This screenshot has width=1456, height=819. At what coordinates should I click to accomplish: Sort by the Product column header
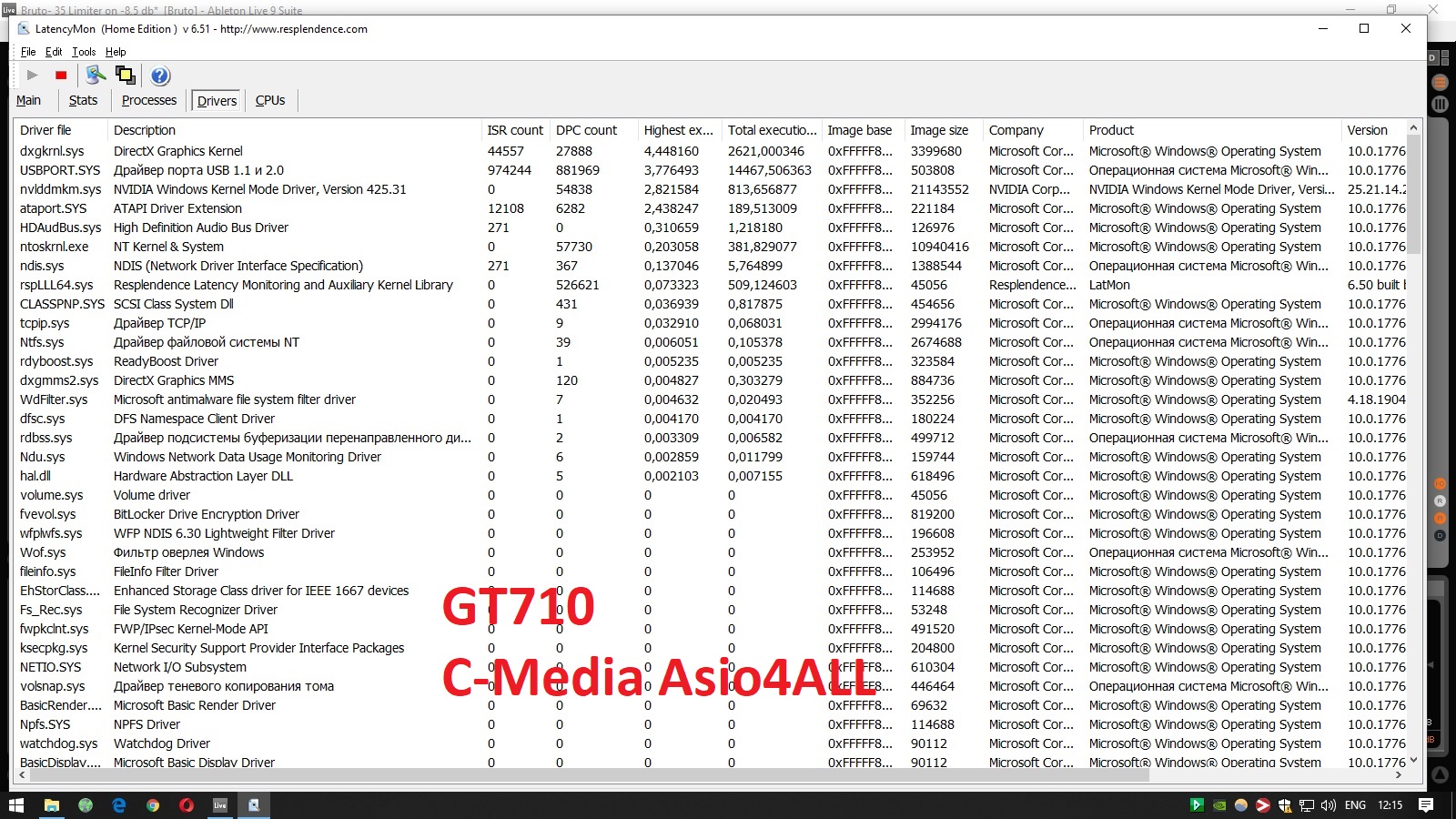pyautogui.click(x=1213, y=130)
